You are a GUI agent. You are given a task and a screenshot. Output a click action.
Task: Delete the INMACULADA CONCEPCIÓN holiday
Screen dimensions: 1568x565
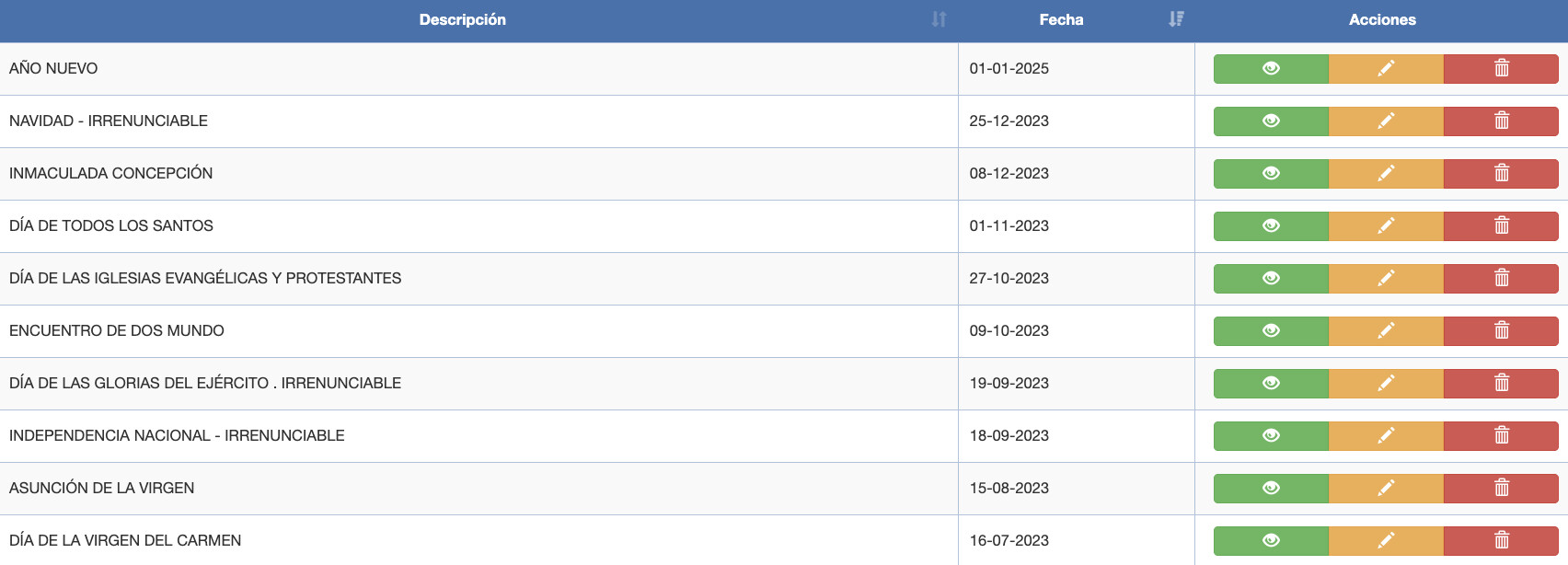click(x=1501, y=174)
